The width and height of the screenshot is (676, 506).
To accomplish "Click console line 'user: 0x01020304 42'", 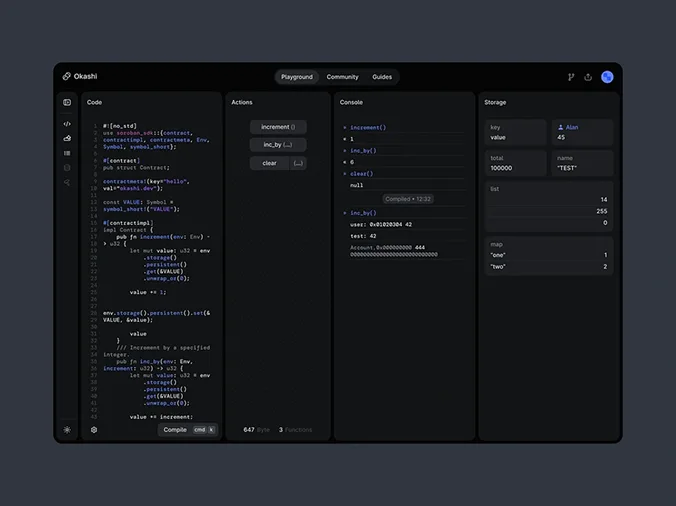I will point(381,225).
